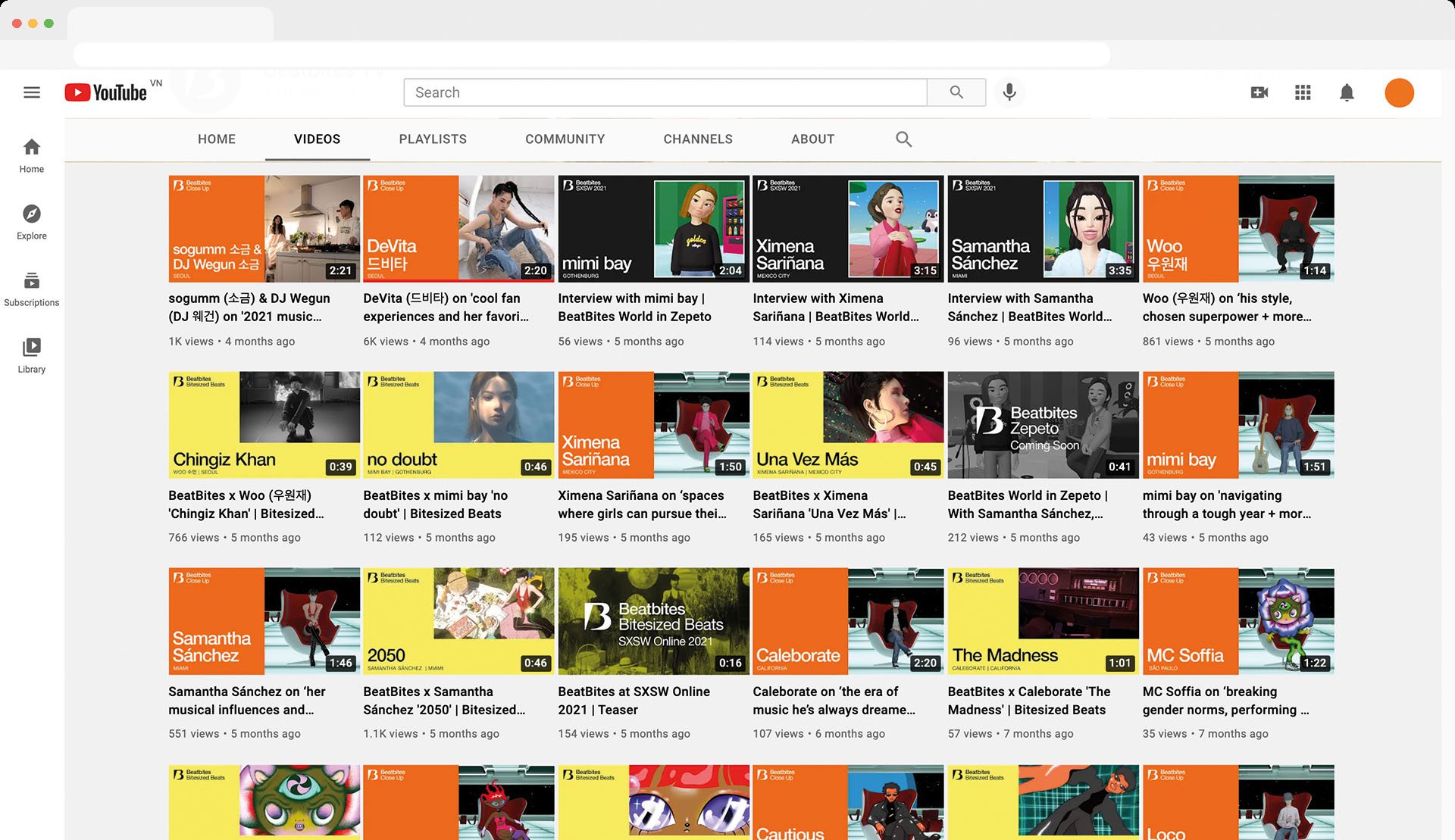Open Subscriptions in sidebar
The height and width of the screenshot is (840, 1455).
coord(32,289)
